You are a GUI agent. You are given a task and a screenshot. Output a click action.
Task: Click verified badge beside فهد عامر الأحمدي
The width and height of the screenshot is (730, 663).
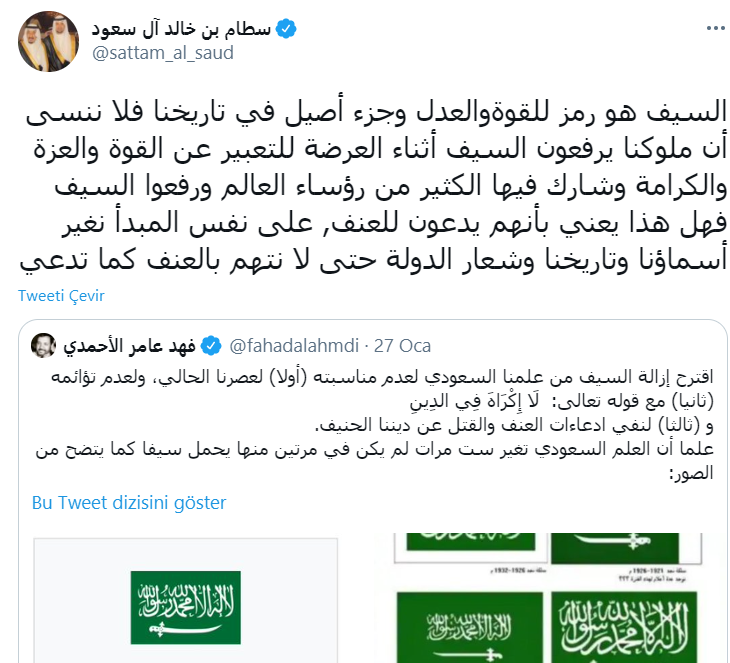pyautogui.click(x=210, y=347)
